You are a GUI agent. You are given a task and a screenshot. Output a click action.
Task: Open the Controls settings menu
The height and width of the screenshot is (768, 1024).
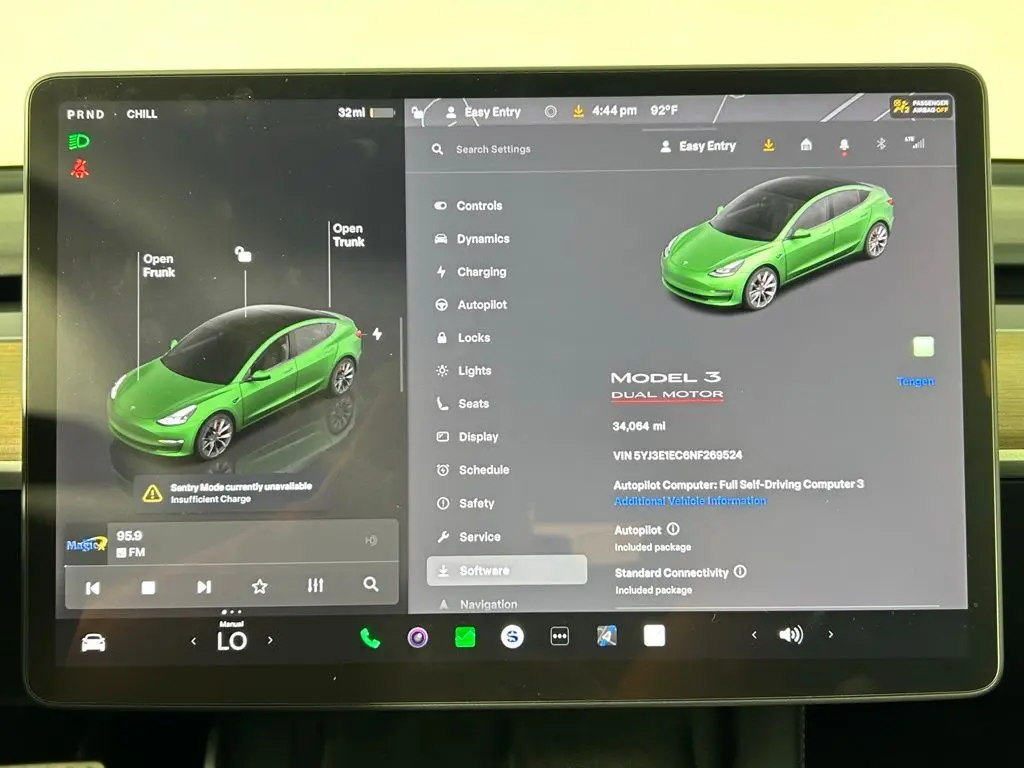(x=468, y=206)
